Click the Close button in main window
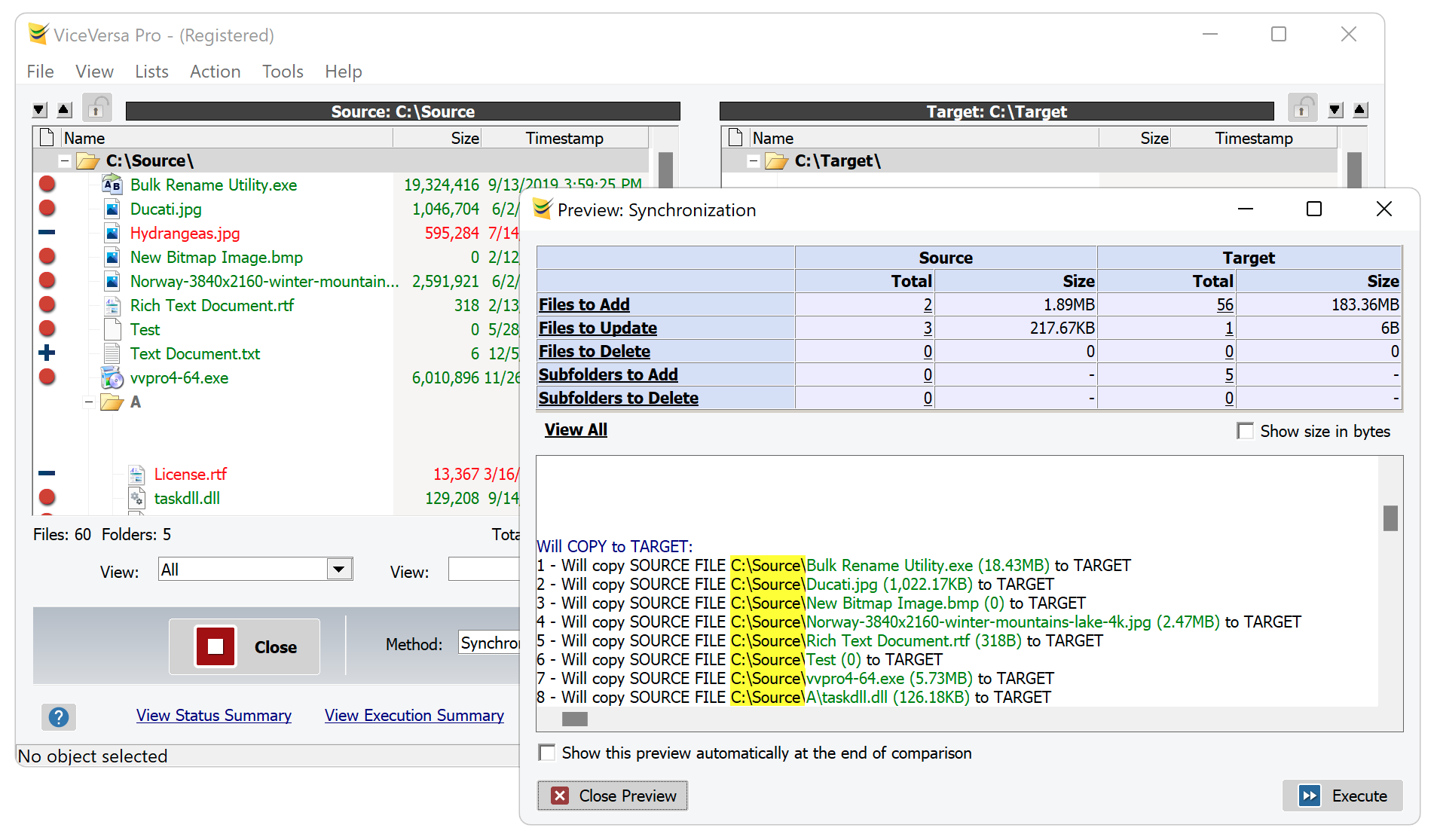 pyautogui.click(x=244, y=646)
